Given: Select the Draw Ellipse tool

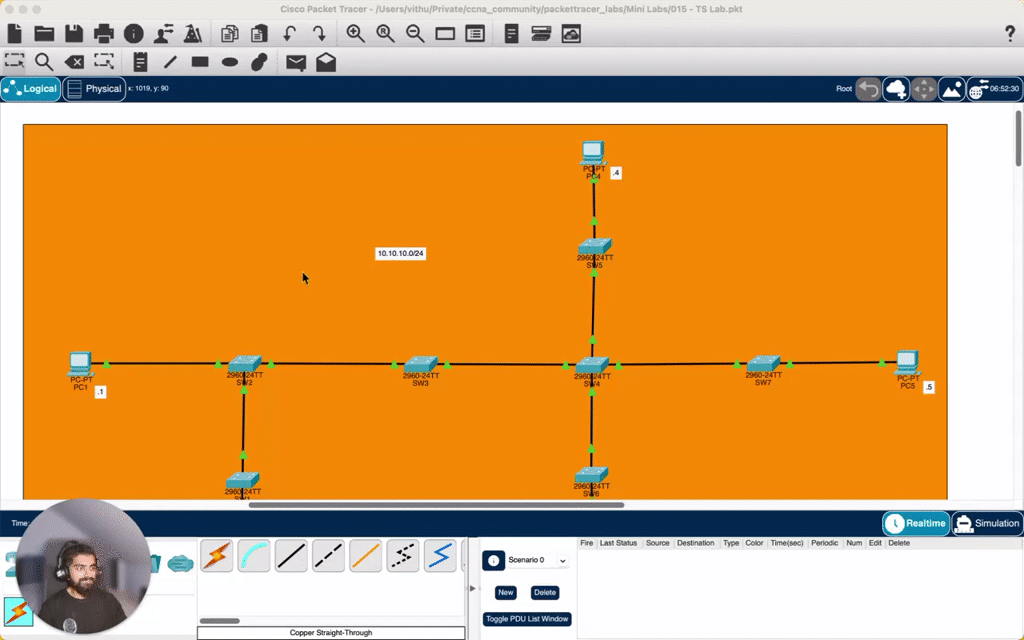Looking at the screenshot, I should pyautogui.click(x=230, y=62).
